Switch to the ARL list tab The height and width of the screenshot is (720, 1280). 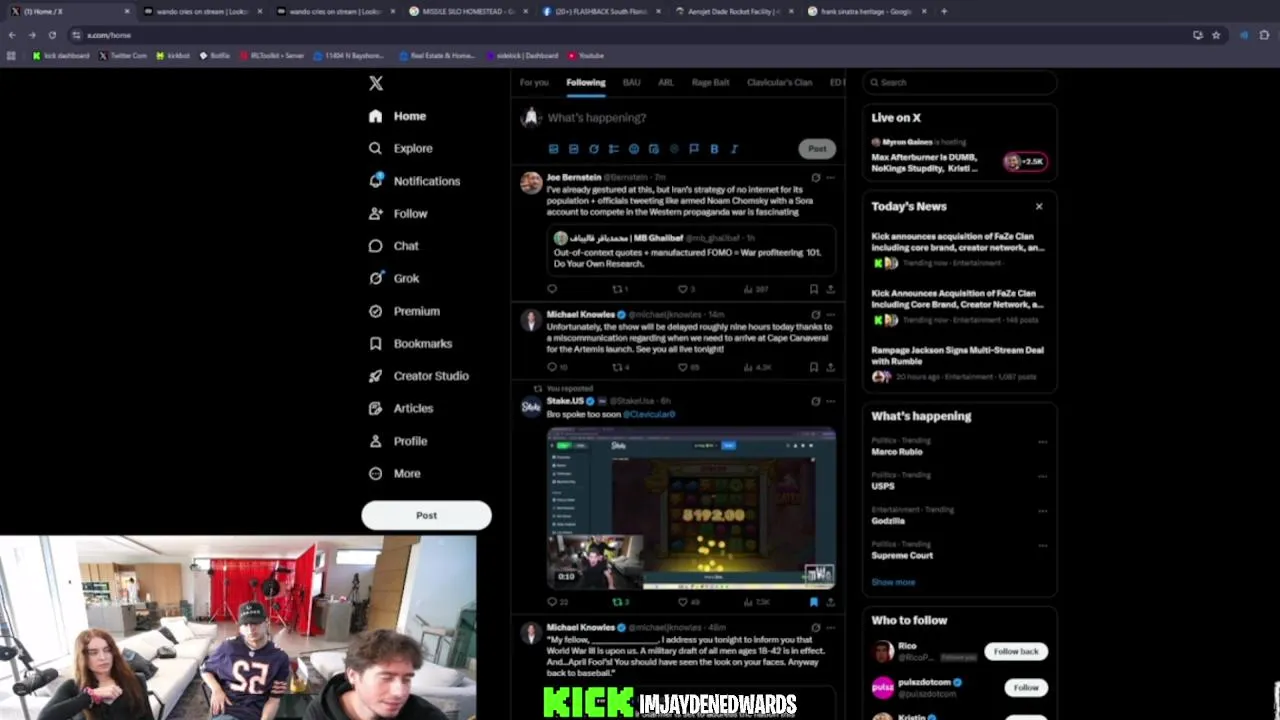point(666,82)
